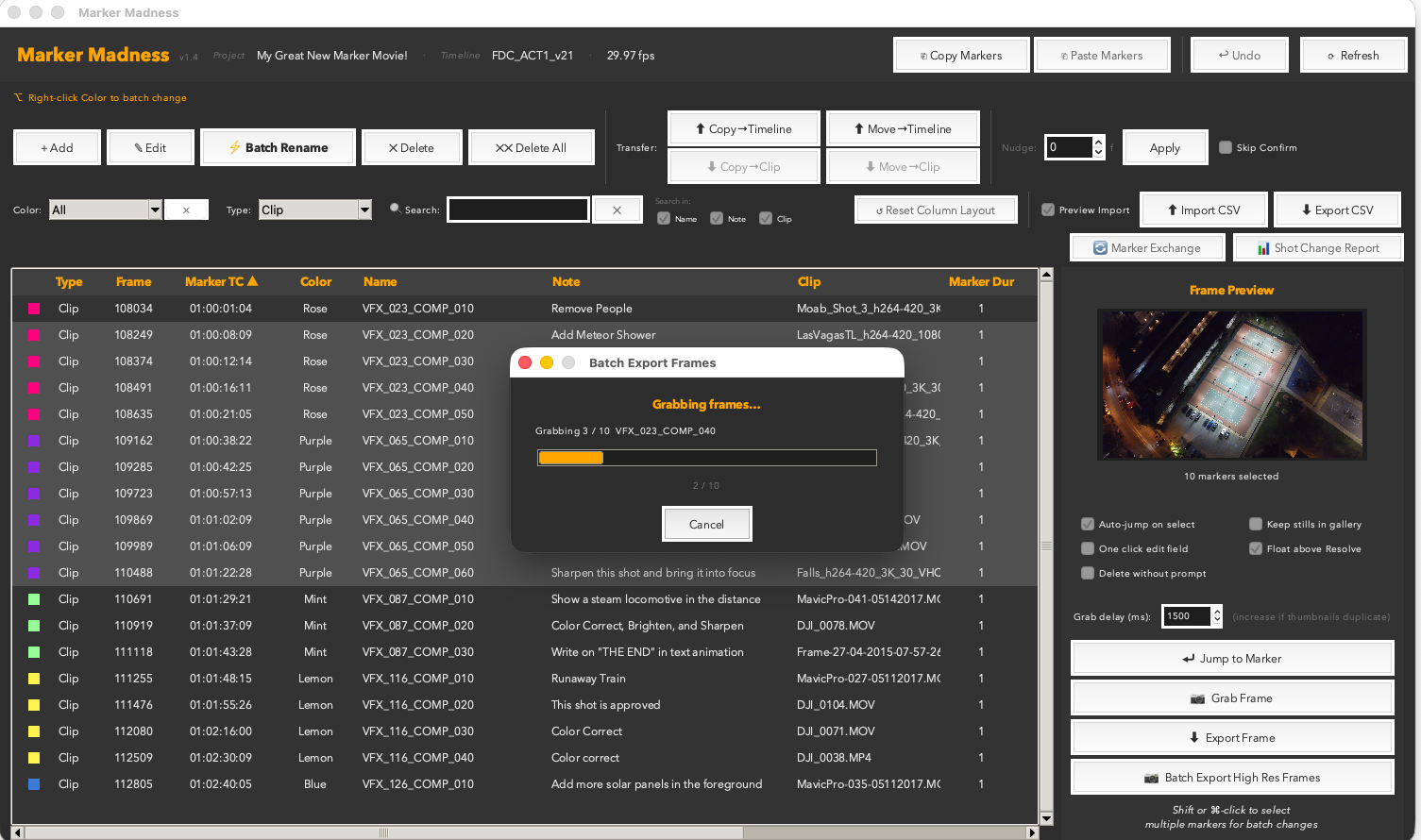Image resolution: width=1421 pixels, height=840 pixels.
Task: Click the Export Frame button
Action: click(1232, 737)
